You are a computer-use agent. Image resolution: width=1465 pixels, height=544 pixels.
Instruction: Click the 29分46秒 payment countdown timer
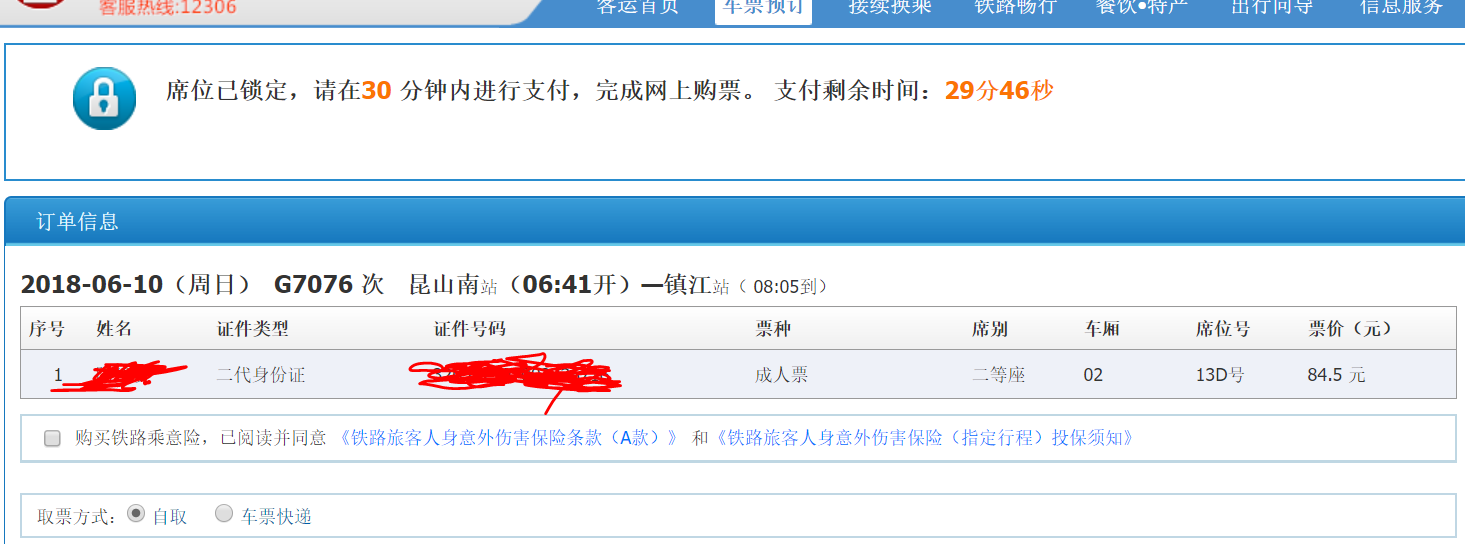[x=999, y=91]
